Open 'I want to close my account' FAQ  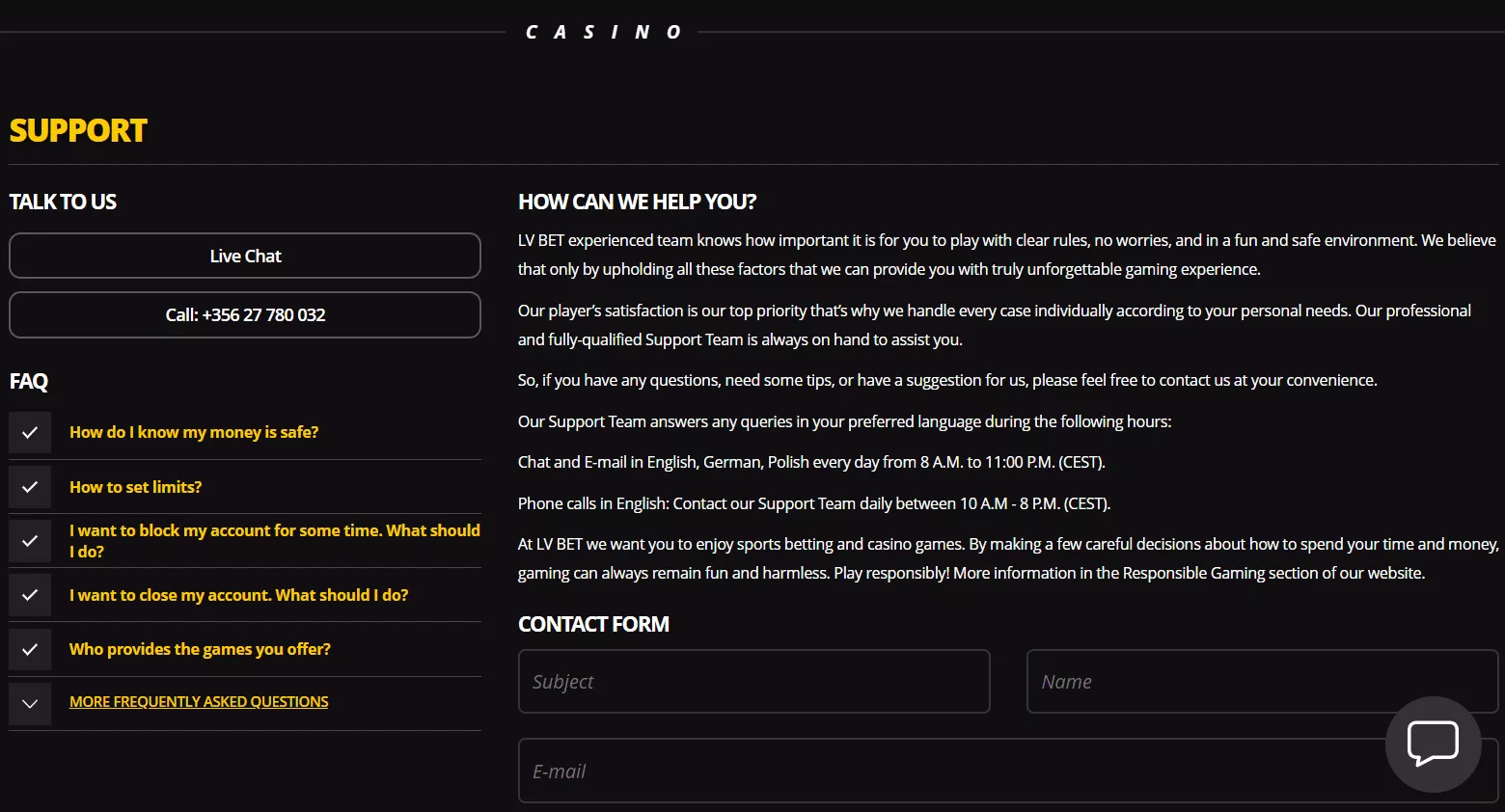(238, 595)
